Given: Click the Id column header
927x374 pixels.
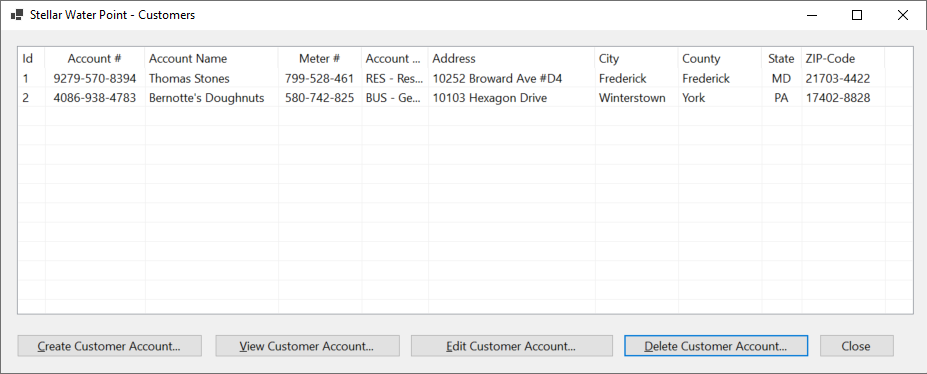Looking at the screenshot, I should click(31, 58).
